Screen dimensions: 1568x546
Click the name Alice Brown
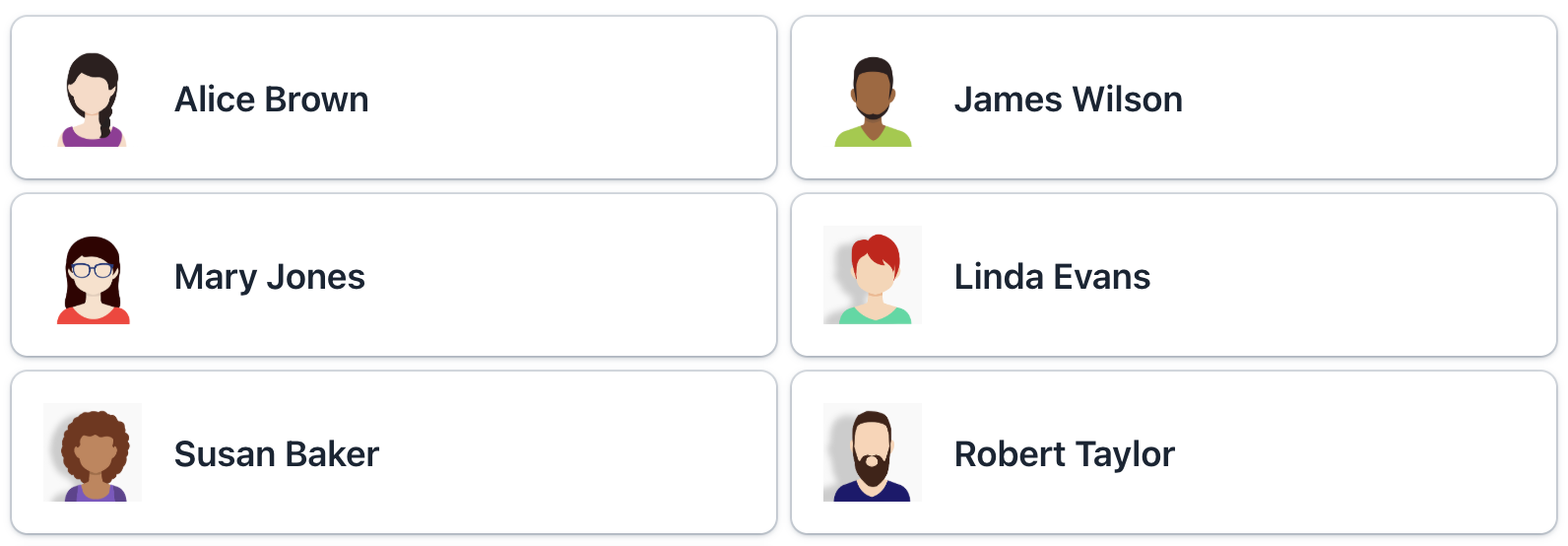271,100
